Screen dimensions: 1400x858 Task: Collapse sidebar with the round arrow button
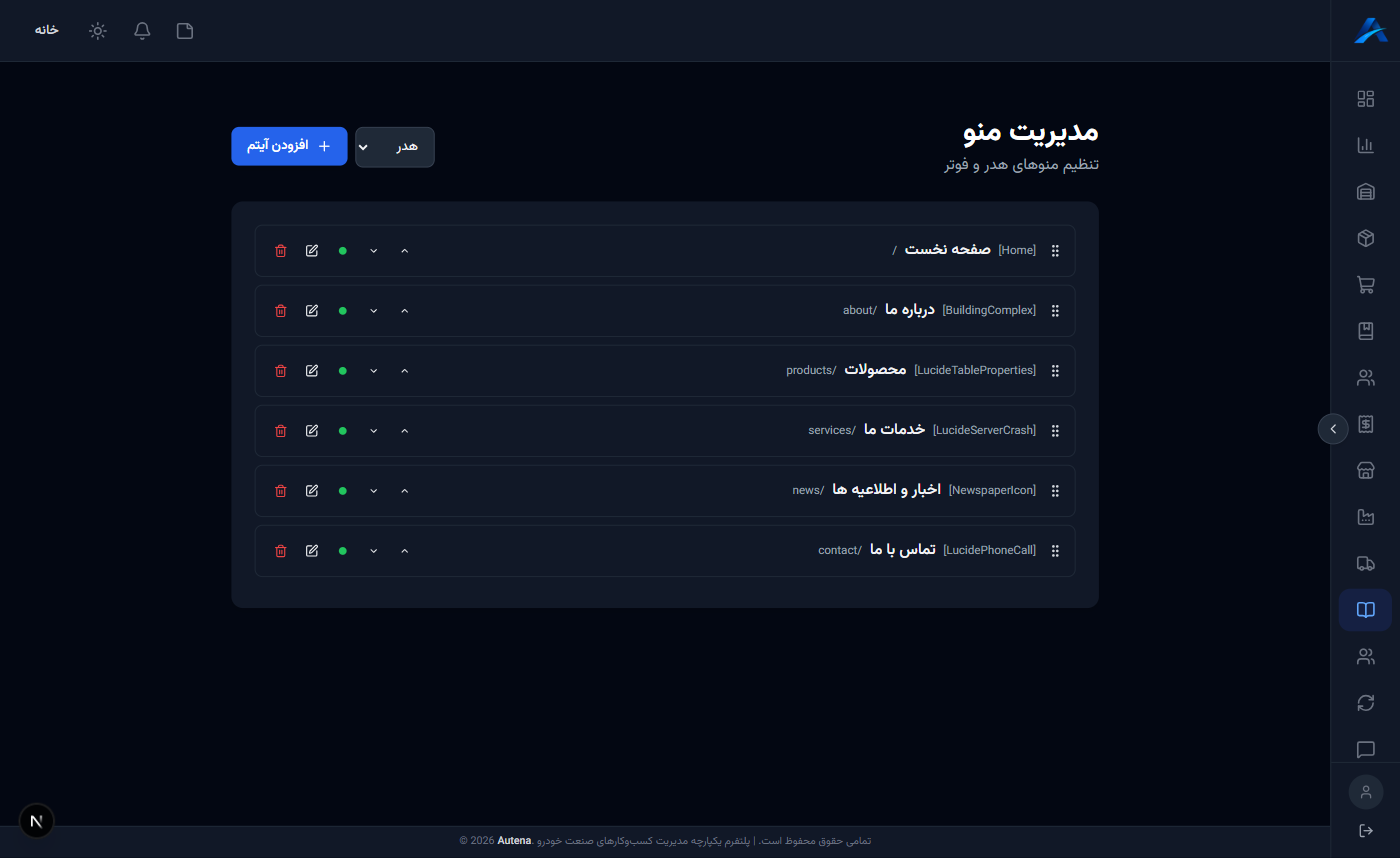(1333, 429)
